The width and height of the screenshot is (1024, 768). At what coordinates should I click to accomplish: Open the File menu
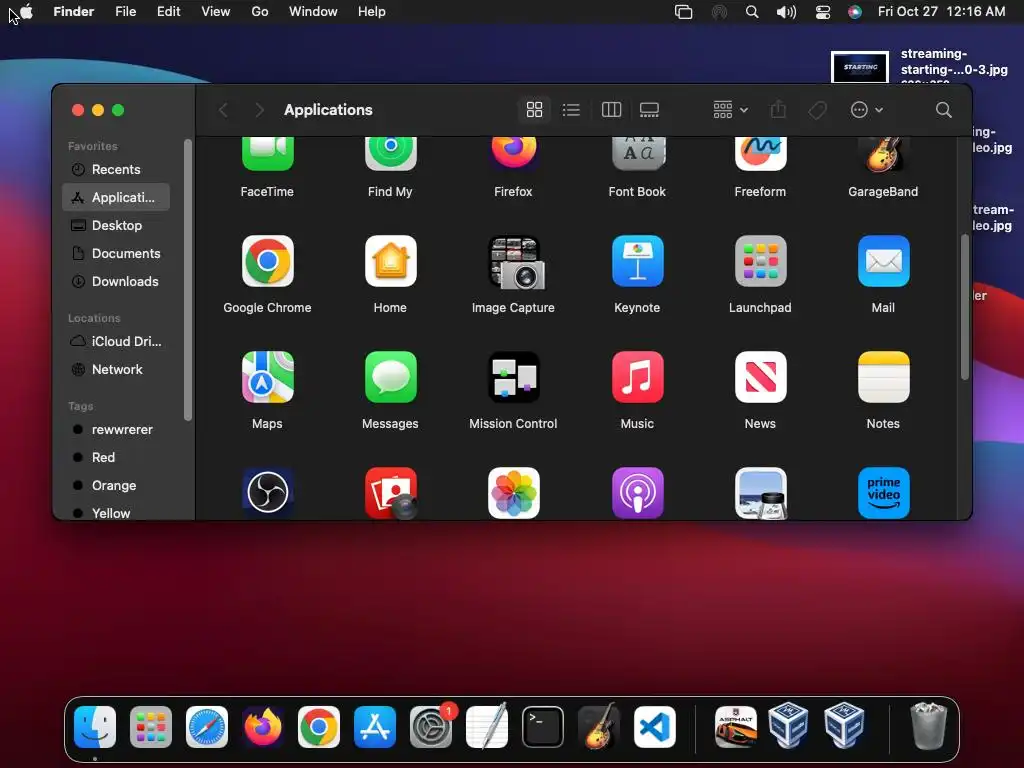125,12
